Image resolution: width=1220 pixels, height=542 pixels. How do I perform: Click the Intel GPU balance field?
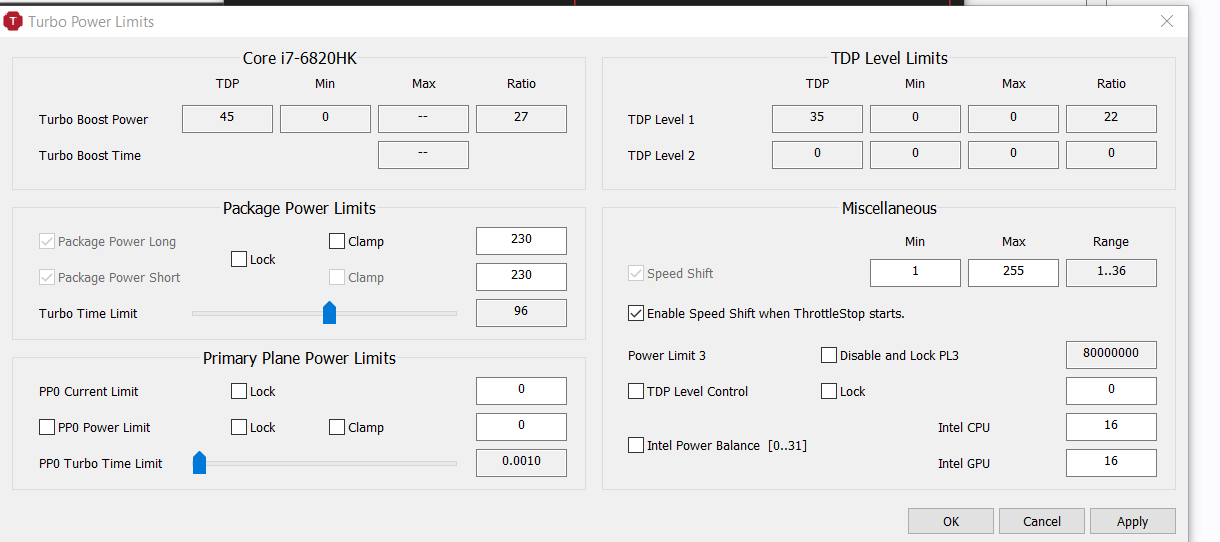tap(1111, 462)
